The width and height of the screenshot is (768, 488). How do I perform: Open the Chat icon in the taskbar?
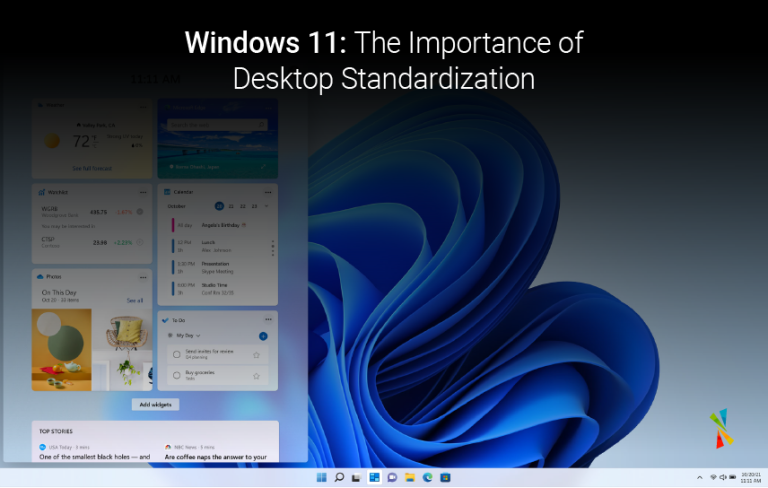pos(392,477)
